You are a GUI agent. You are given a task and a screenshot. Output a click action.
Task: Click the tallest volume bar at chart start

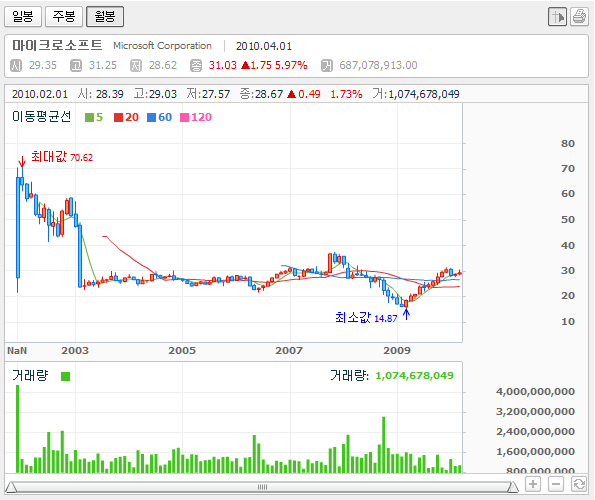pyautogui.click(x=17, y=429)
